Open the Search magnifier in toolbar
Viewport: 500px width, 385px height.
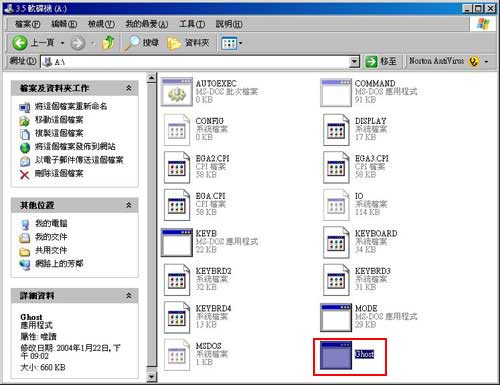[132, 43]
